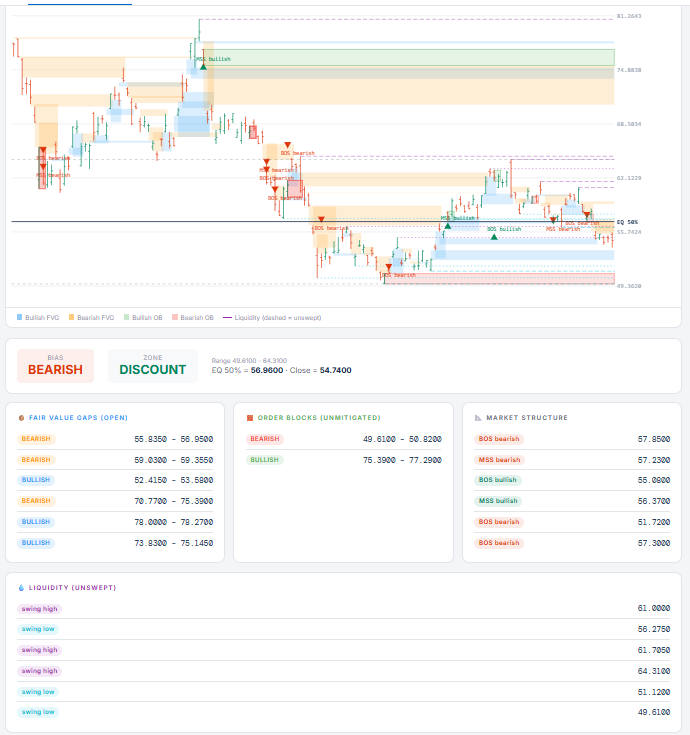Image resolution: width=690 pixels, height=735 pixels.
Task: Click the 81.2643 price axis label
Action: 629,16
